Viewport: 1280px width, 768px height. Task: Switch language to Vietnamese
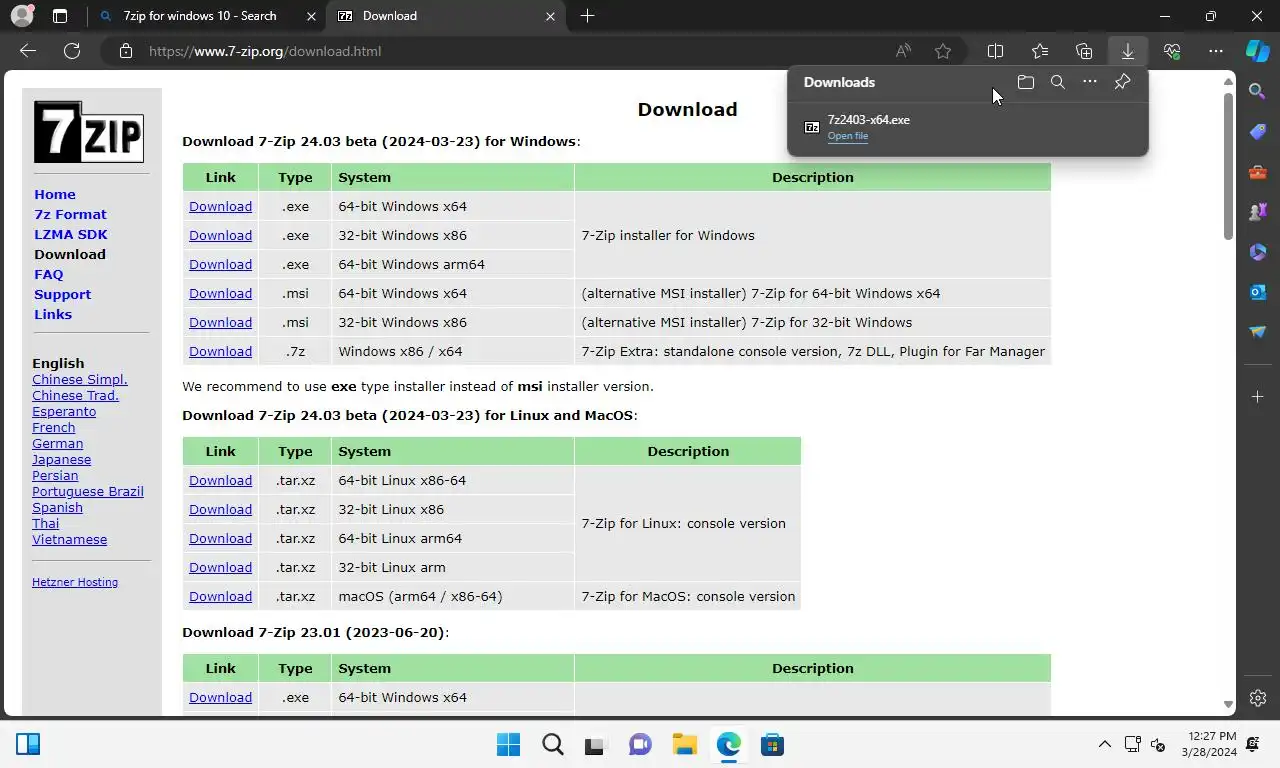point(69,539)
